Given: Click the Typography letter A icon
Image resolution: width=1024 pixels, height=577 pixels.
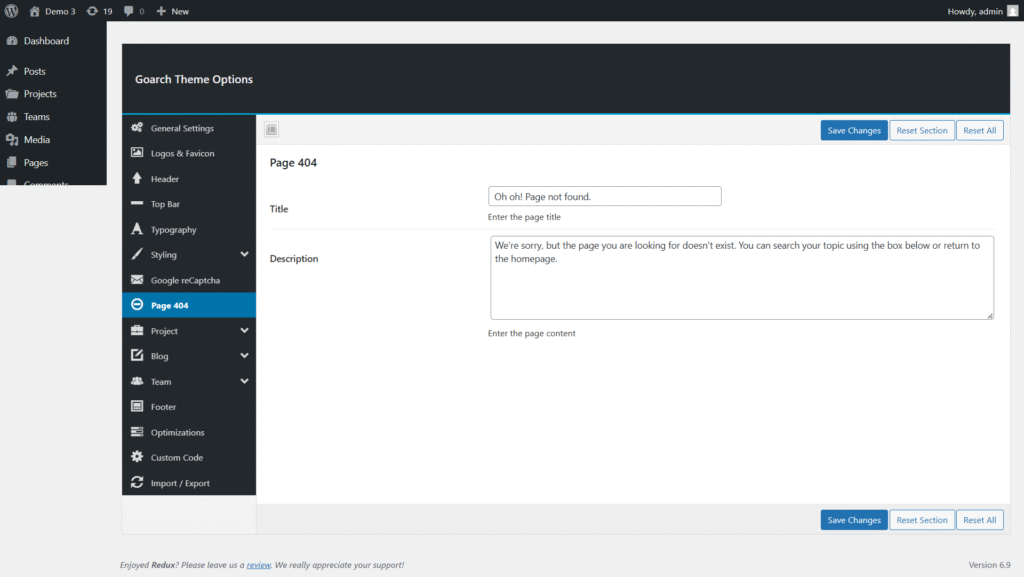Looking at the screenshot, I should [137, 229].
